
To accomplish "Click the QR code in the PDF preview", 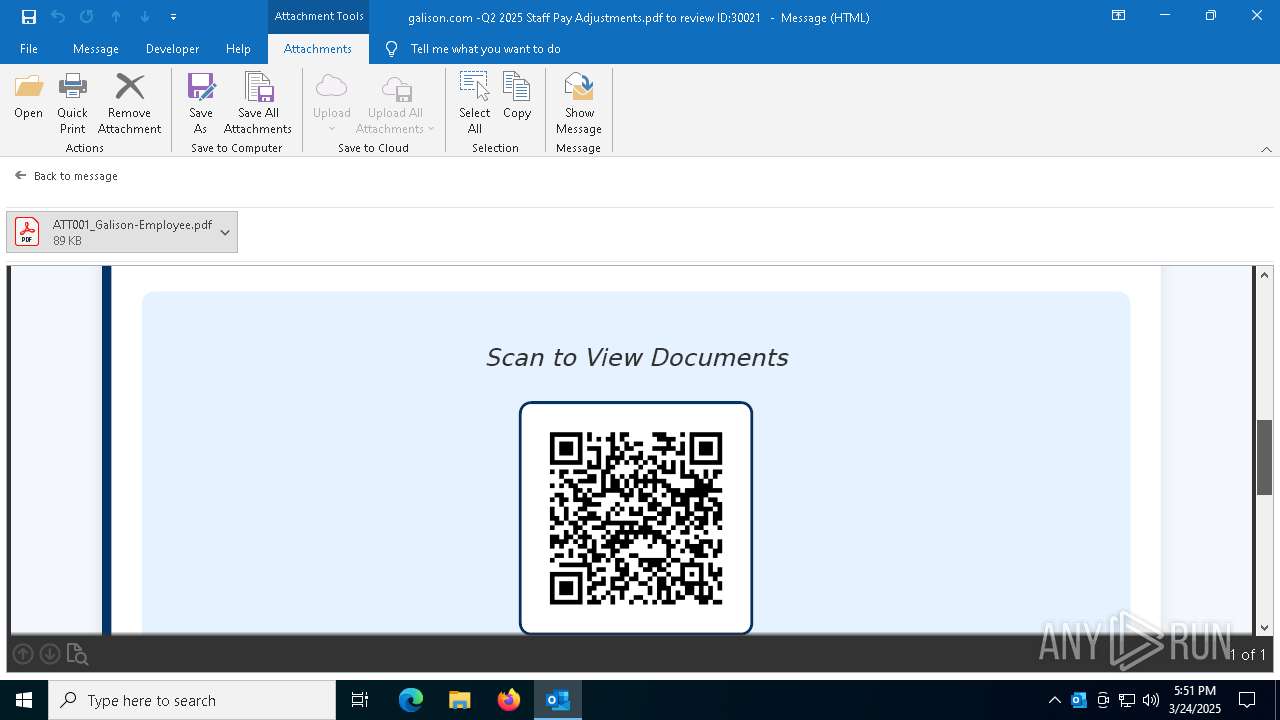I will tap(636, 518).
